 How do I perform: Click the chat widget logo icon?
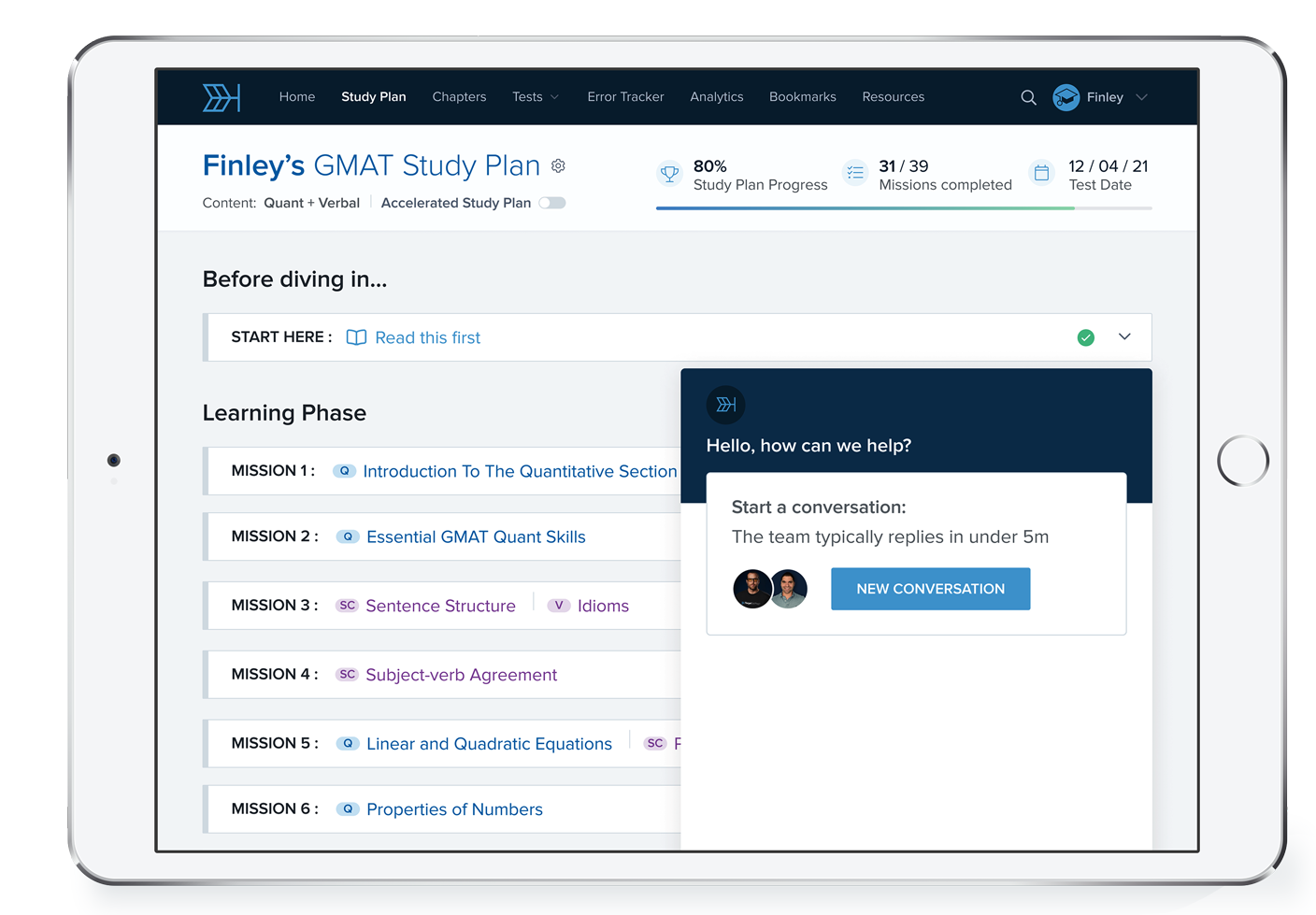tap(726, 405)
